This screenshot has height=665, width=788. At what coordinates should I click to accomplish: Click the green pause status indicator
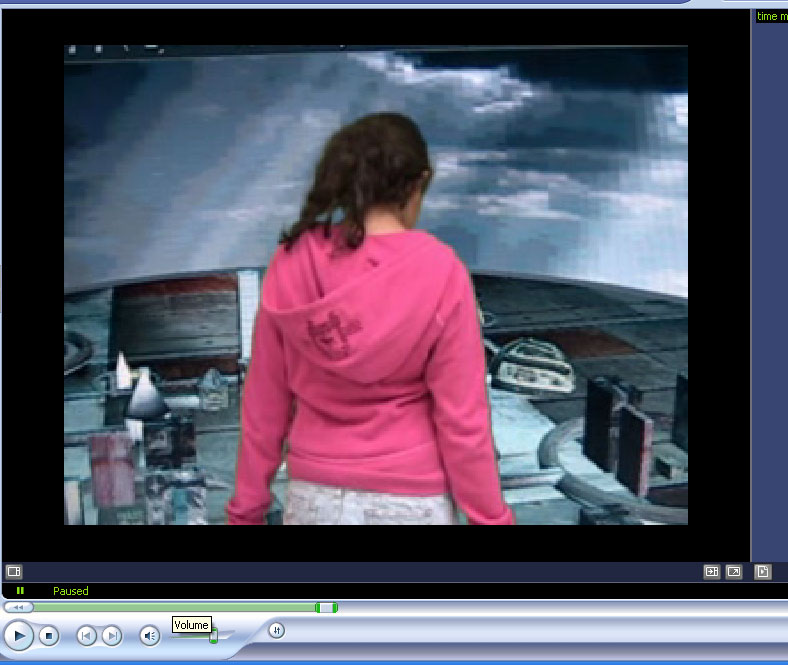(20, 591)
